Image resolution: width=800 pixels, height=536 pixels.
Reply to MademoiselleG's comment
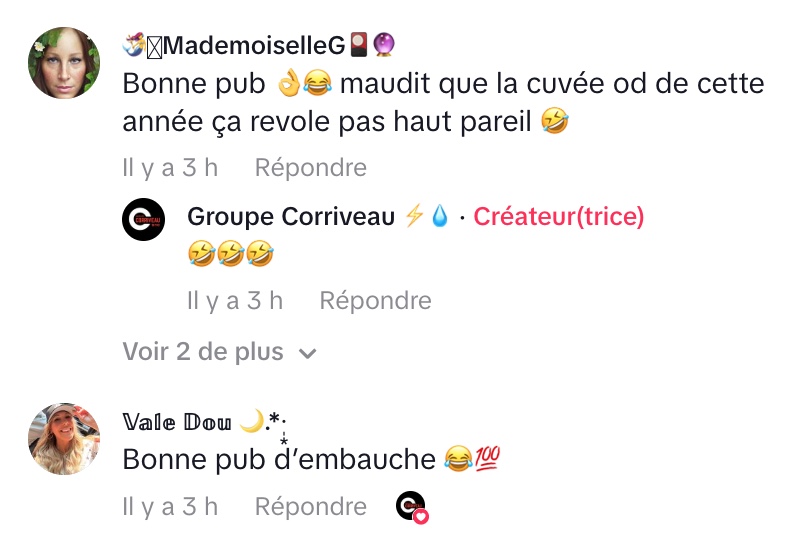pyautogui.click(x=311, y=167)
